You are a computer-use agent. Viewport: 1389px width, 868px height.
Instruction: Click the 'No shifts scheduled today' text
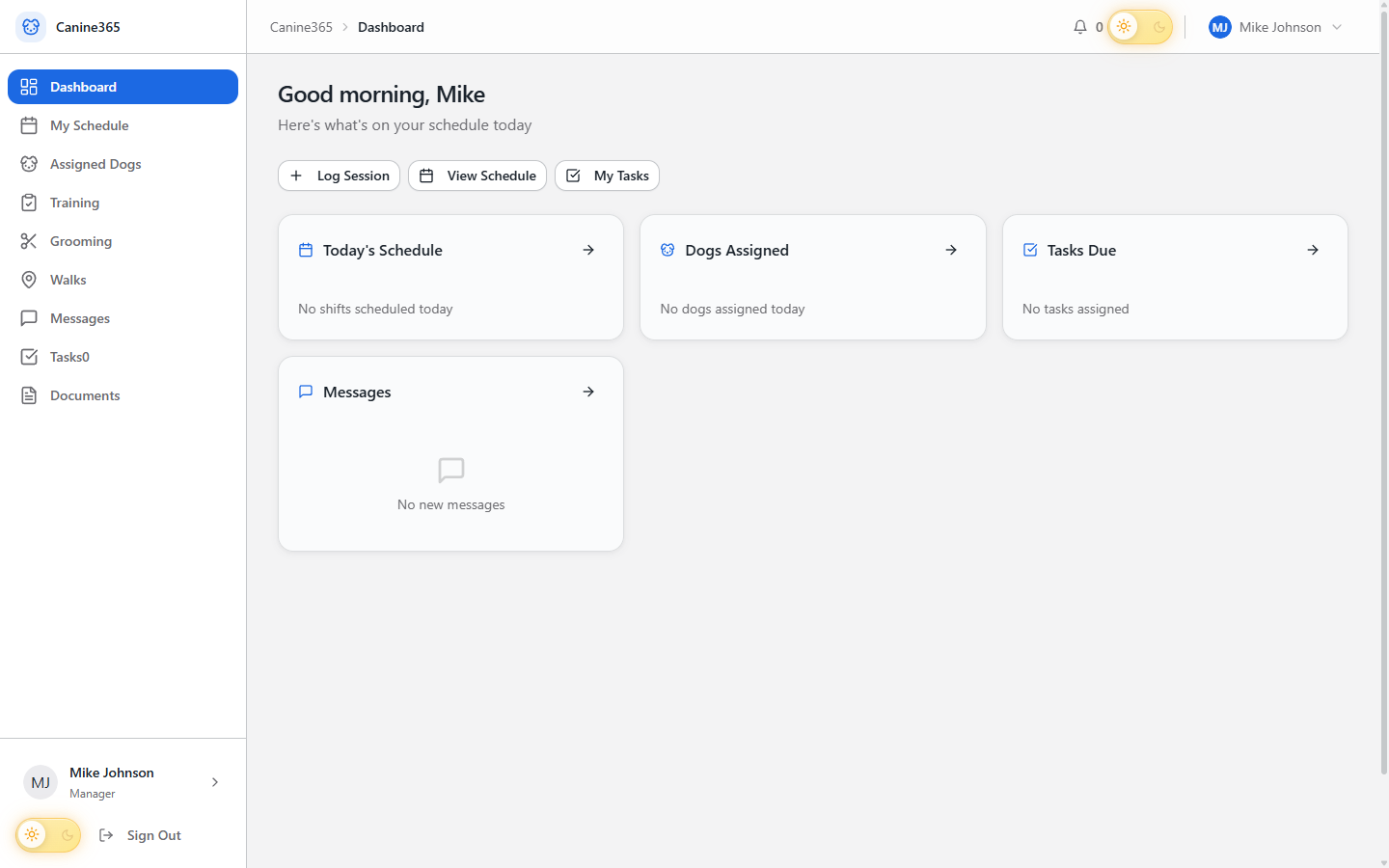pyautogui.click(x=375, y=309)
